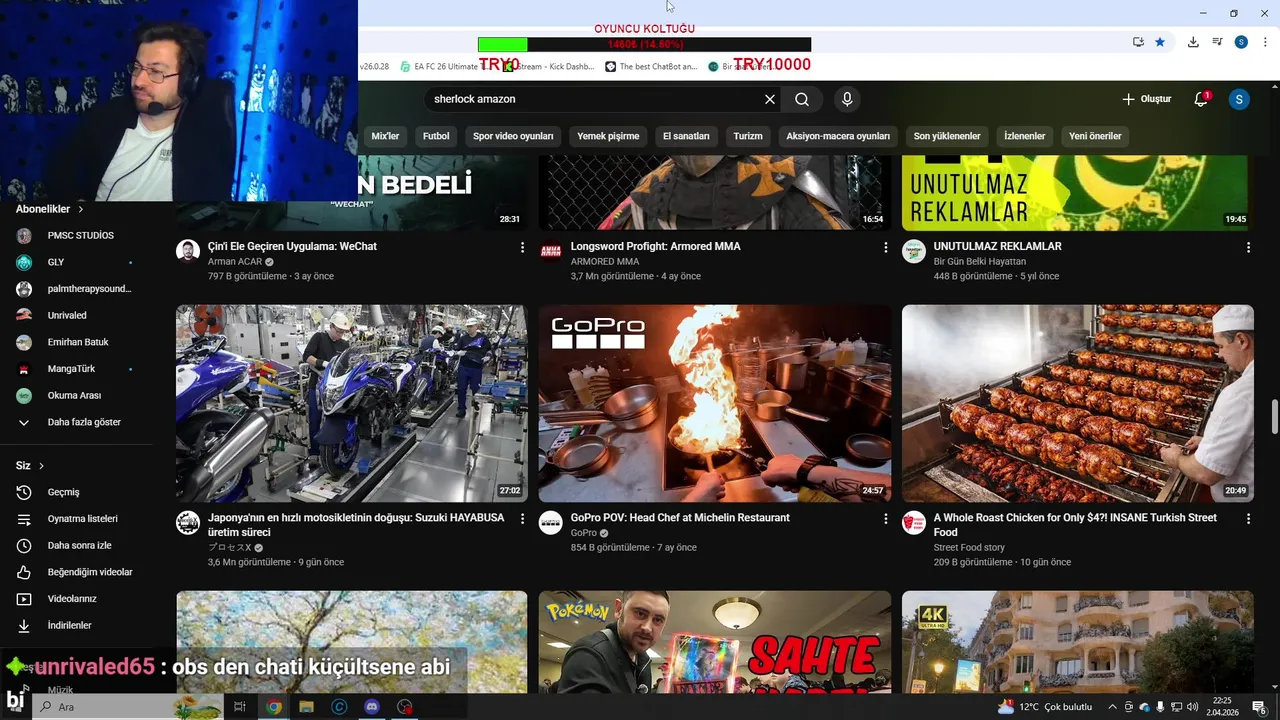Open Okuma Arası subscription channel
This screenshot has width=1280, height=720.
[x=76, y=395]
